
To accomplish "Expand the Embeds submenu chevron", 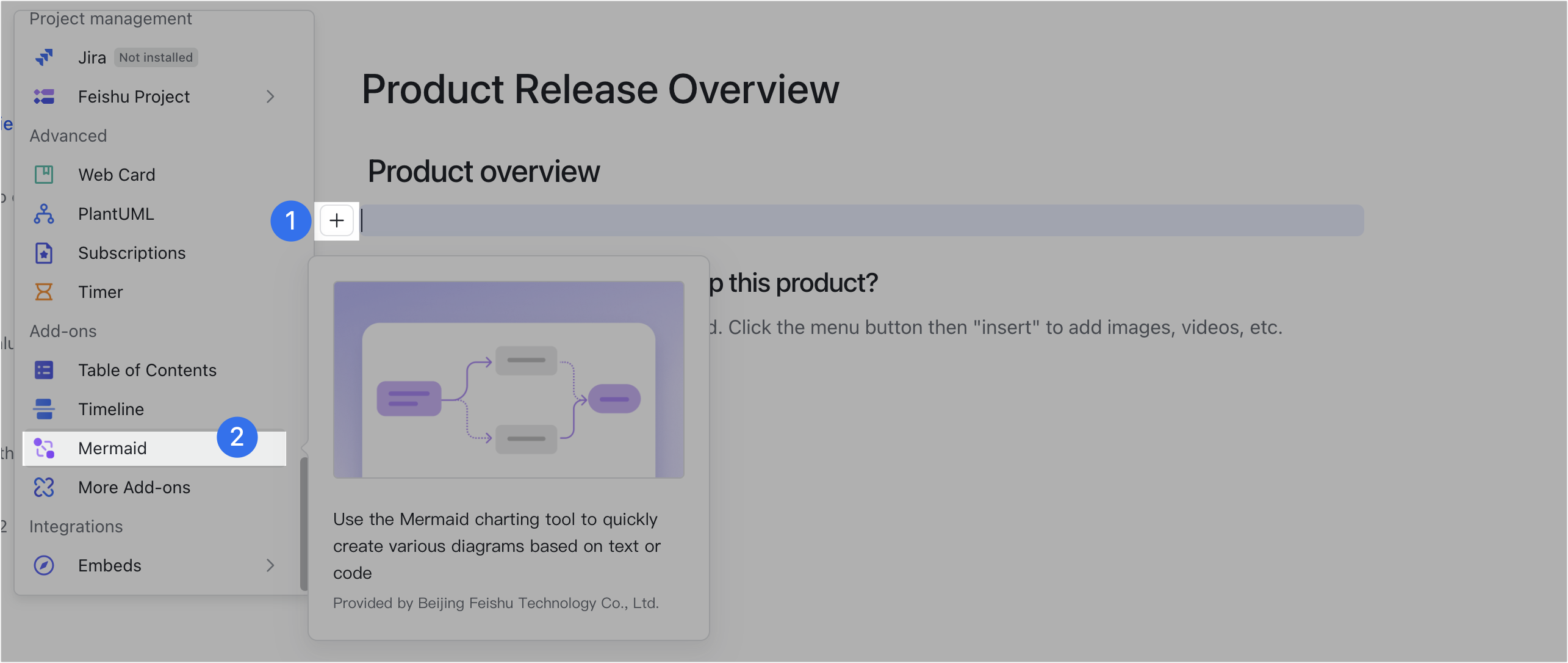I will (x=270, y=565).
